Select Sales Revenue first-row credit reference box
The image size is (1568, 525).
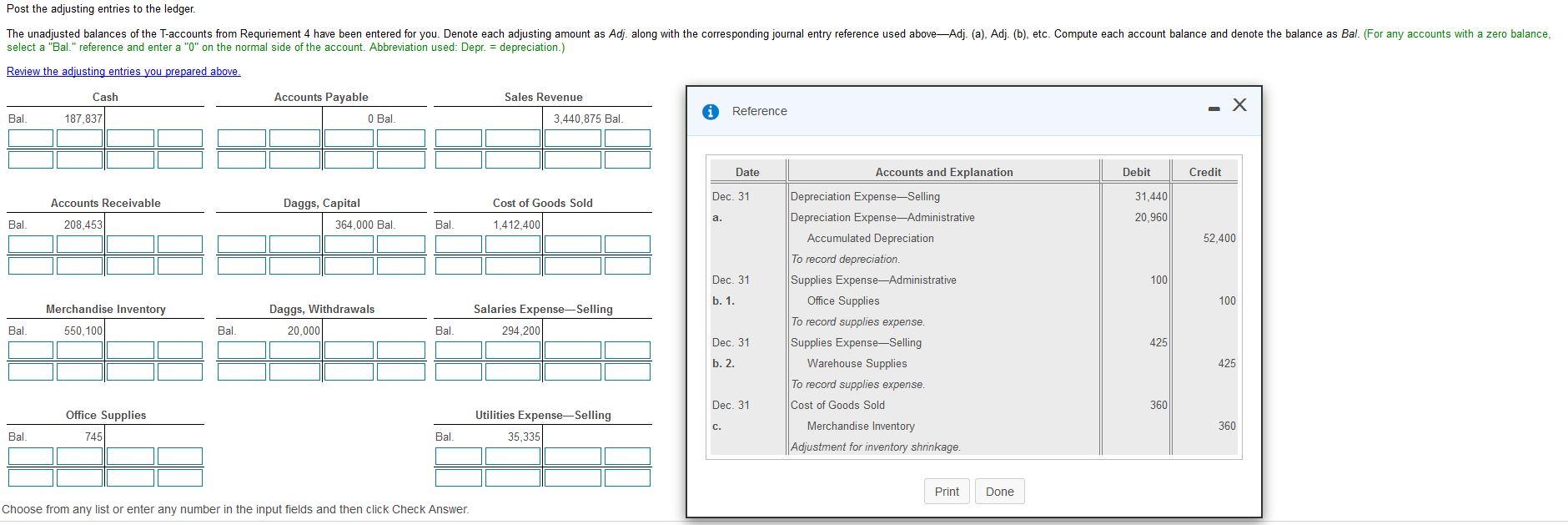coord(627,139)
